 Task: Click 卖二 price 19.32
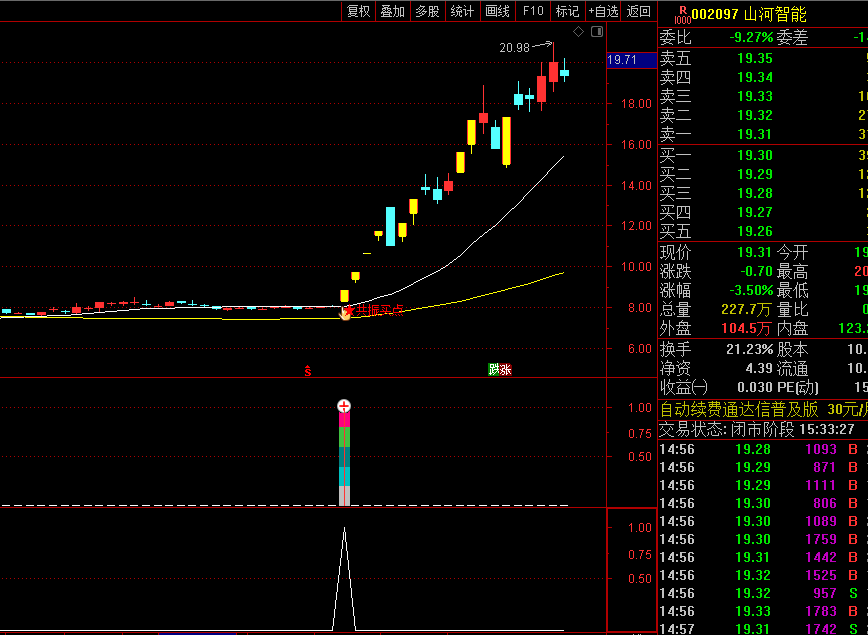click(x=755, y=115)
